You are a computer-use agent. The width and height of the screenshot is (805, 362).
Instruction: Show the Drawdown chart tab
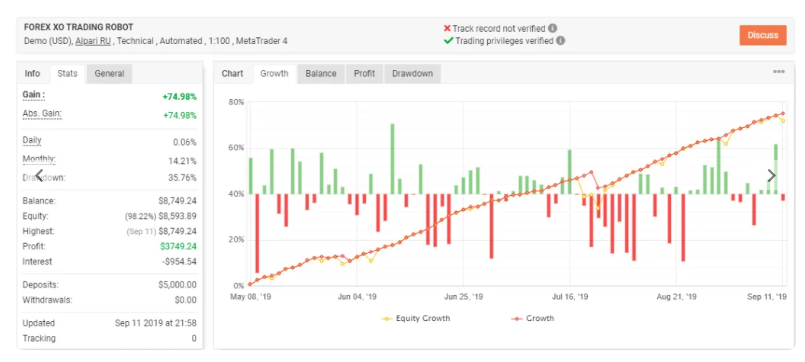(412, 73)
